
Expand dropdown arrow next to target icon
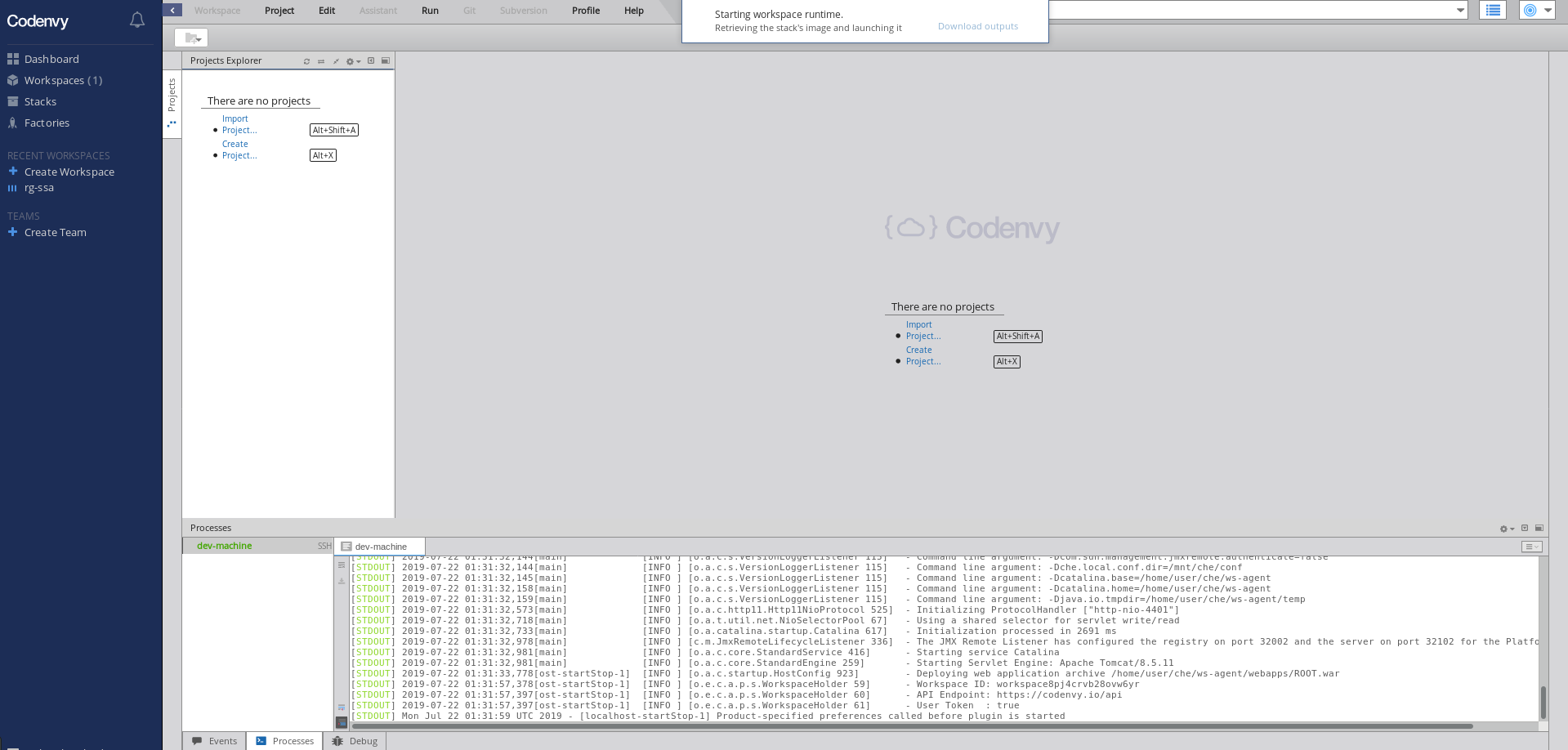1548,11
